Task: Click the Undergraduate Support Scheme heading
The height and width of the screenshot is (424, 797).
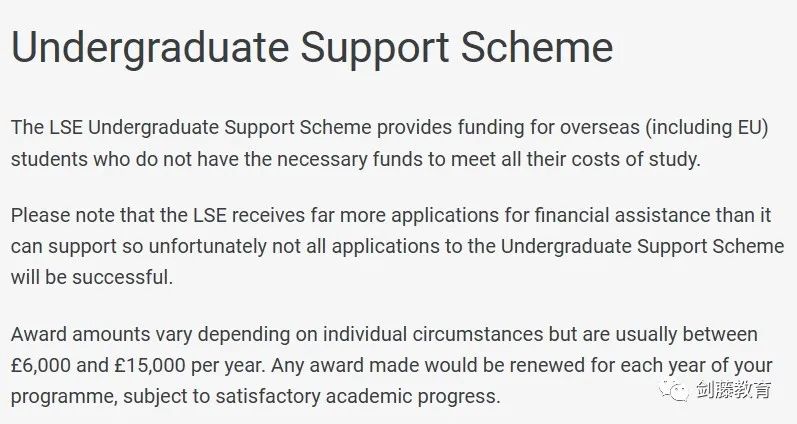Action: pyautogui.click(x=312, y=48)
